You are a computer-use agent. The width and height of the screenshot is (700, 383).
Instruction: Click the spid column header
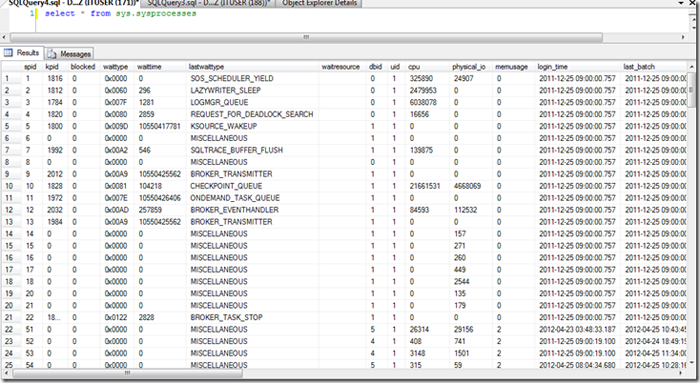pyautogui.click(x=32, y=67)
